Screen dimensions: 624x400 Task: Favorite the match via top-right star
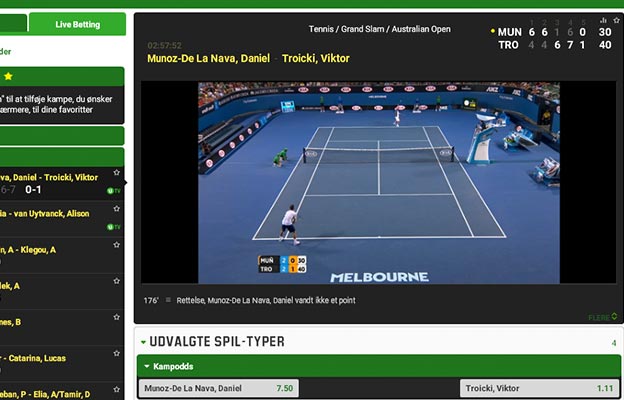[616, 20]
